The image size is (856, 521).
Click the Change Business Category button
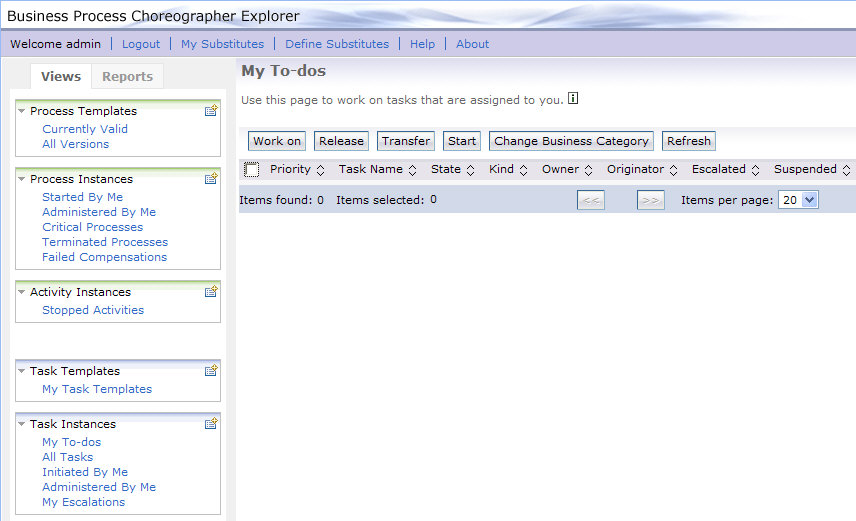click(x=571, y=141)
